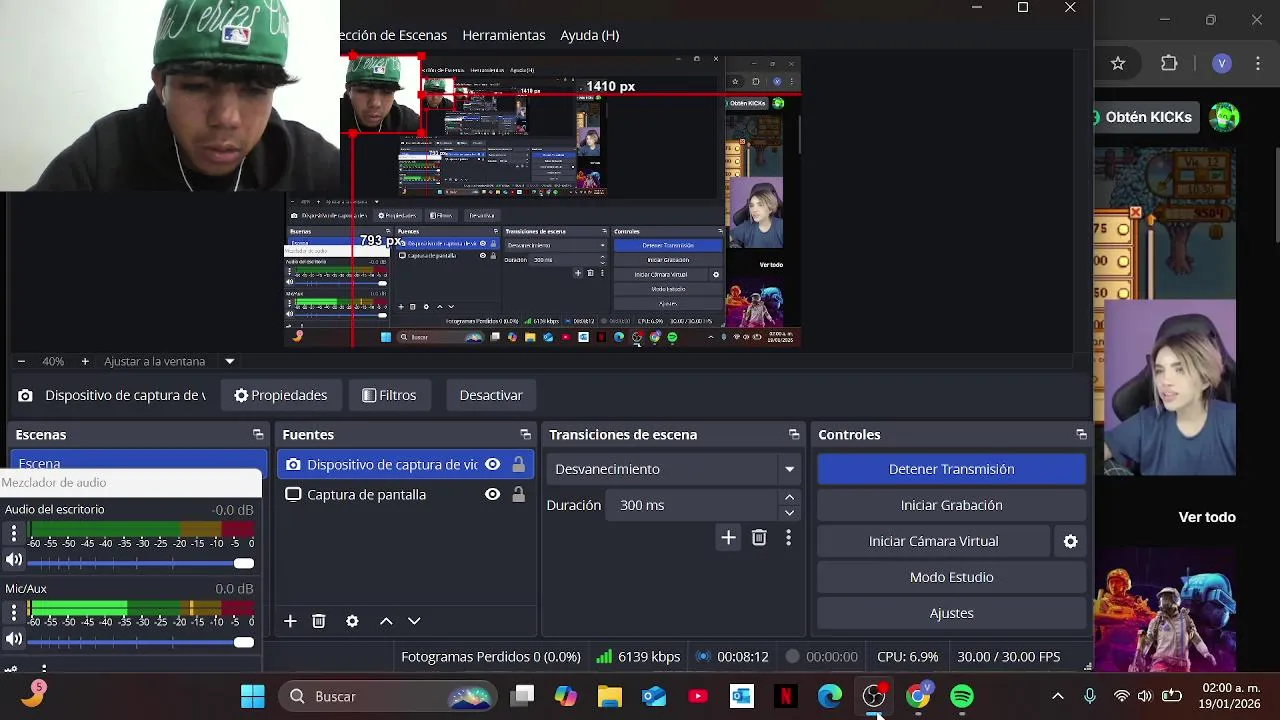Click Iniciar Grabación
The image size is (1280, 720).
[951, 505]
